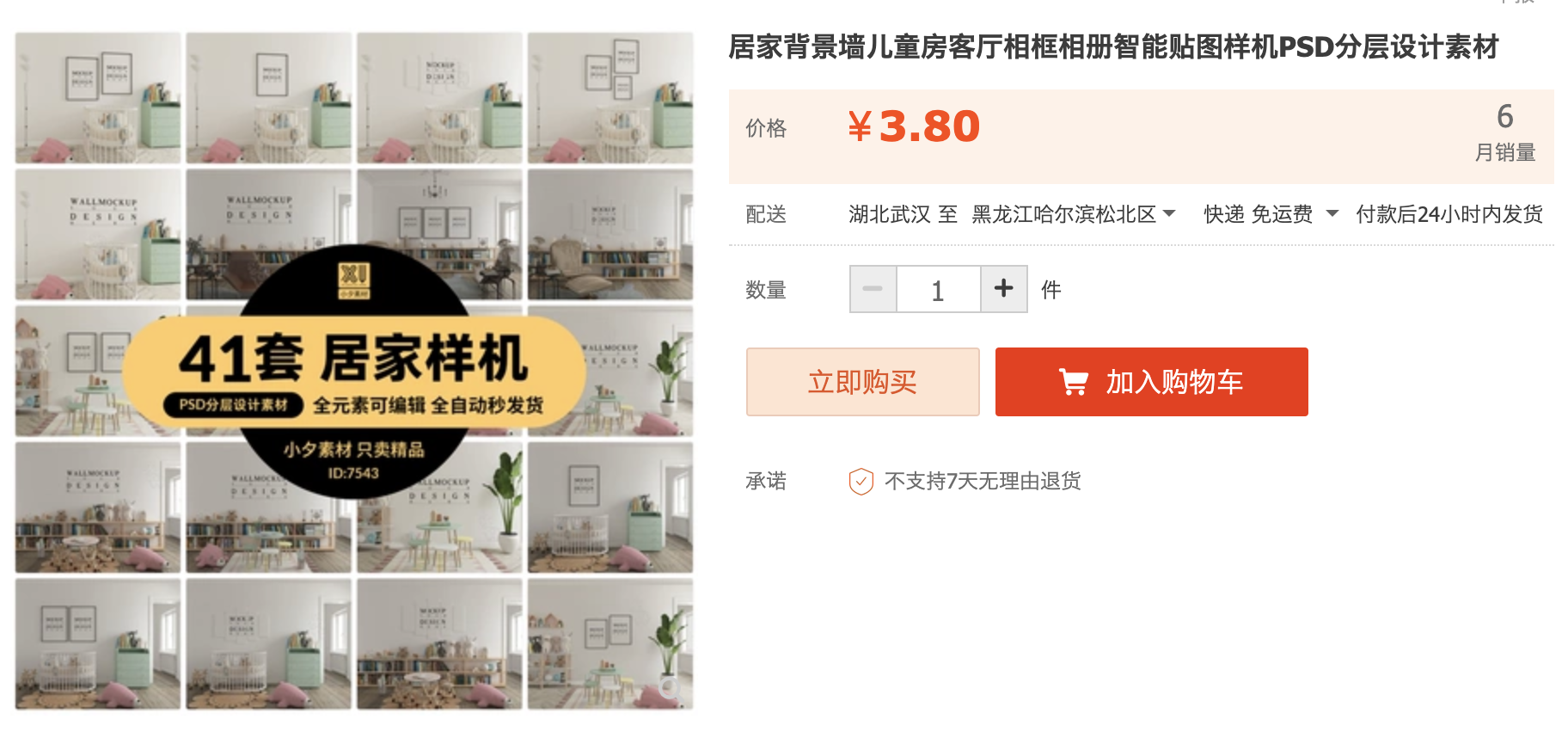Click the yen currency symbol
Screen dimensions: 1568x738
(x=860, y=126)
